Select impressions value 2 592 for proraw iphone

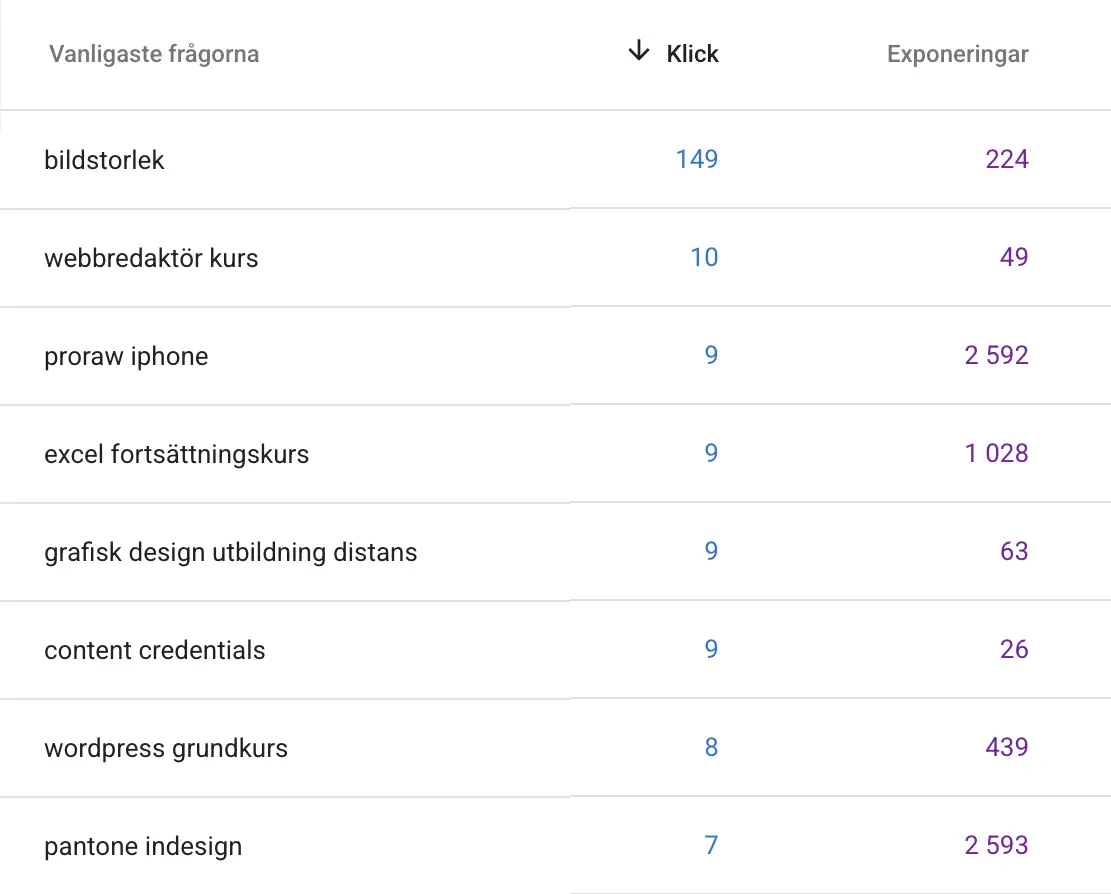996,355
